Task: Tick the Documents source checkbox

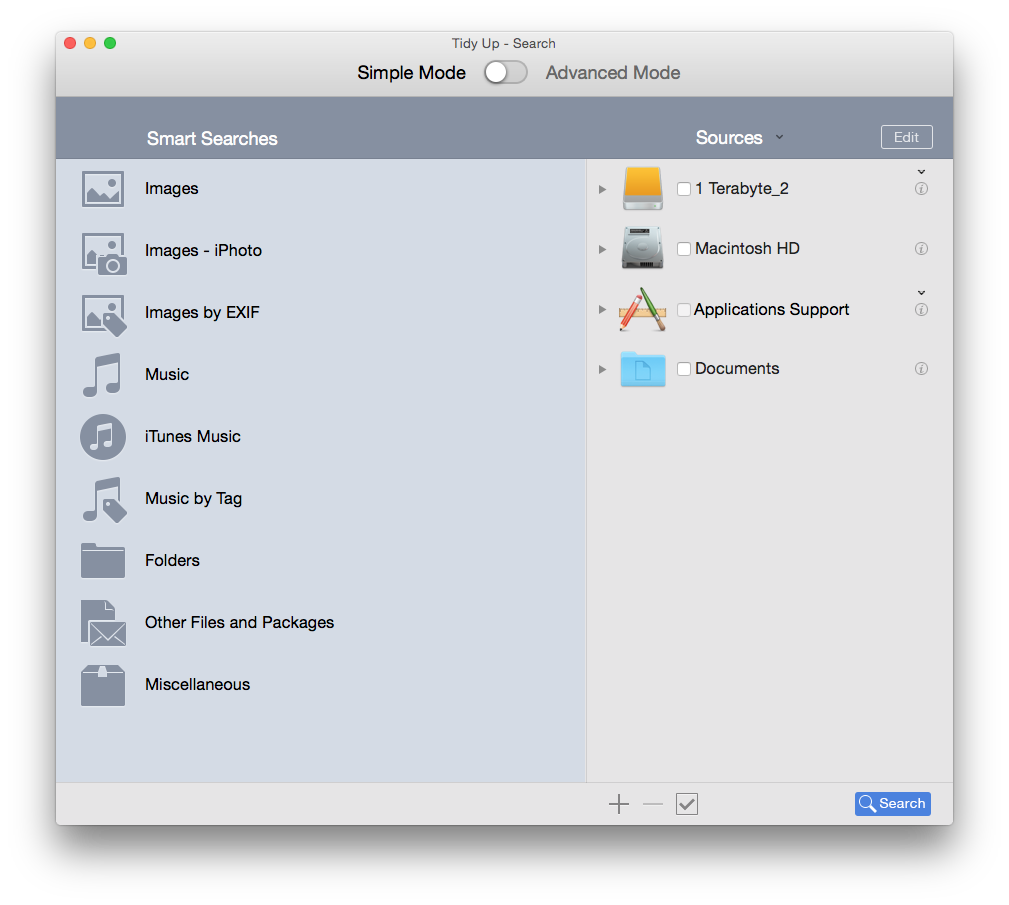Action: pos(684,369)
